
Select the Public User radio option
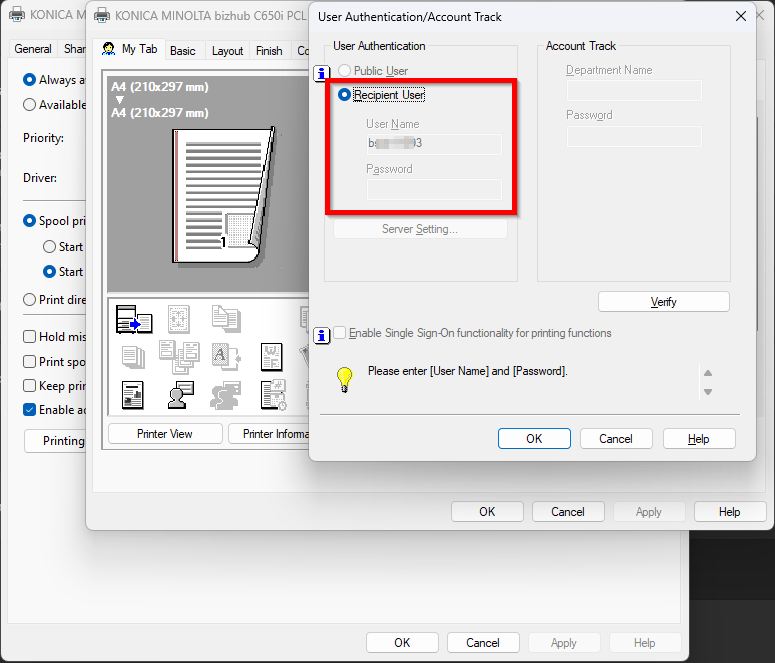coord(345,71)
